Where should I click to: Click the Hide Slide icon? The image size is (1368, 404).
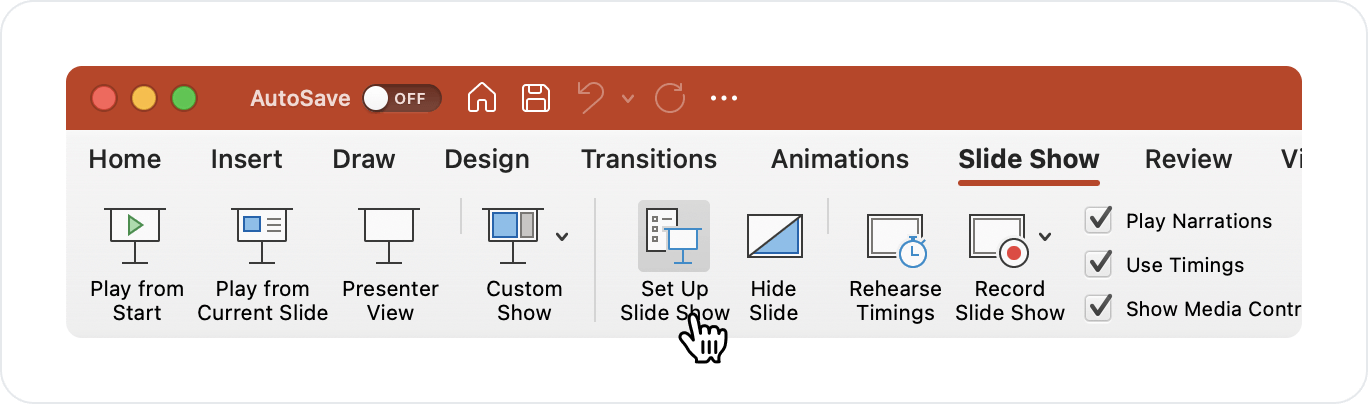(774, 237)
